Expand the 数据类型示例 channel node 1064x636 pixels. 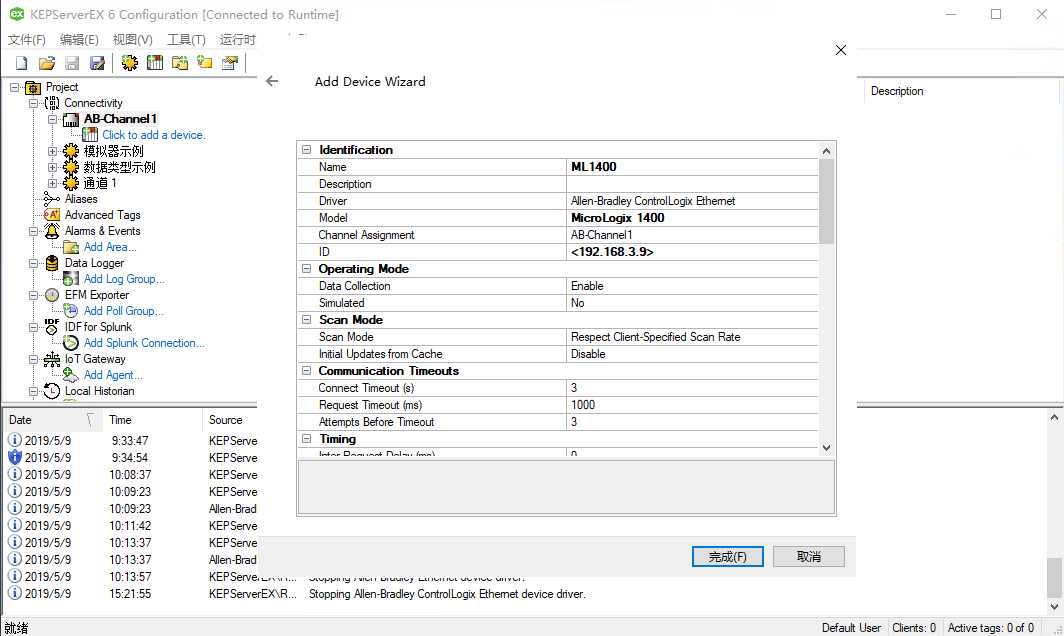(x=52, y=167)
